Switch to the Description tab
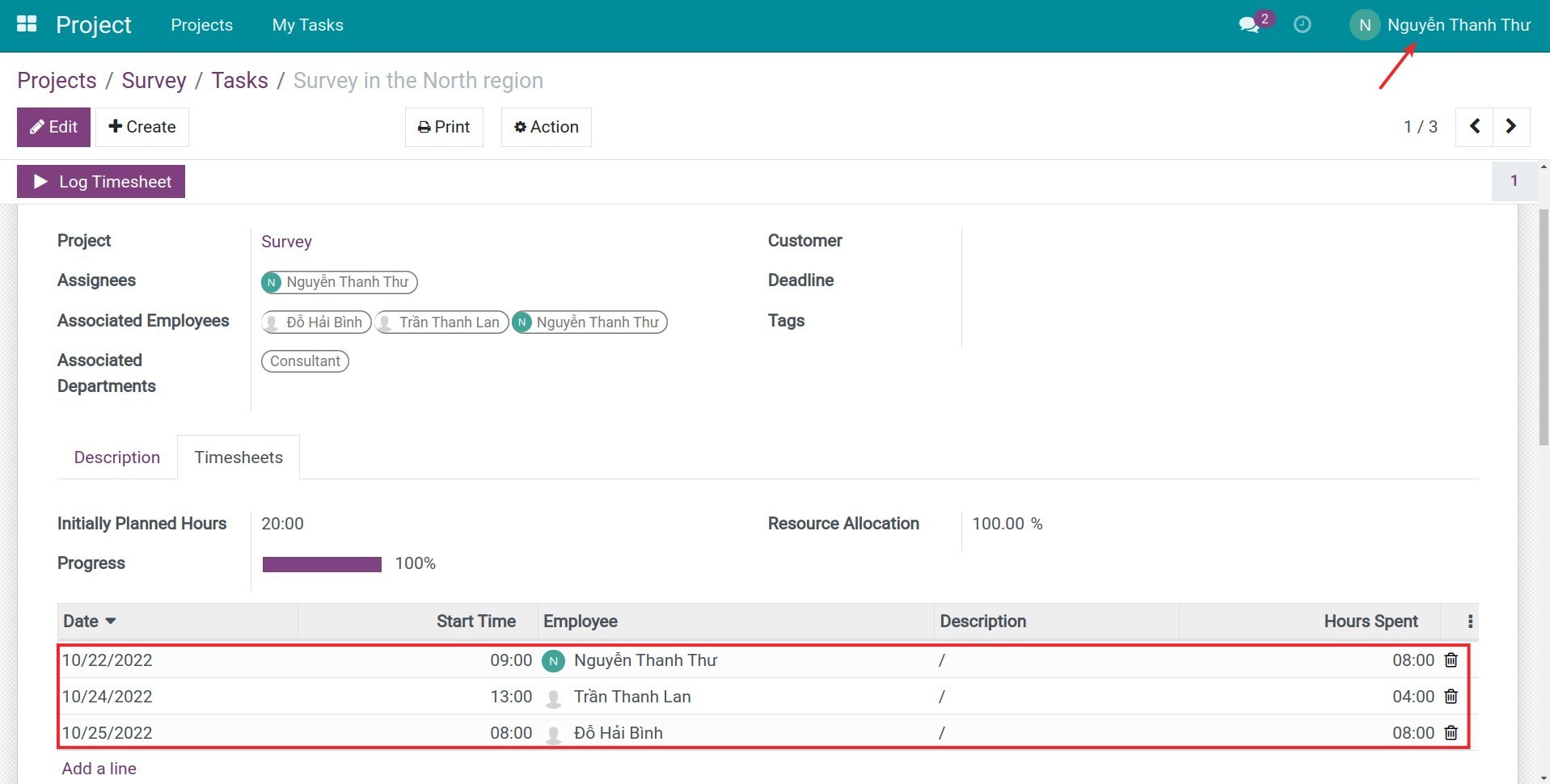Image resolution: width=1550 pixels, height=784 pixels. pos(116,457)
